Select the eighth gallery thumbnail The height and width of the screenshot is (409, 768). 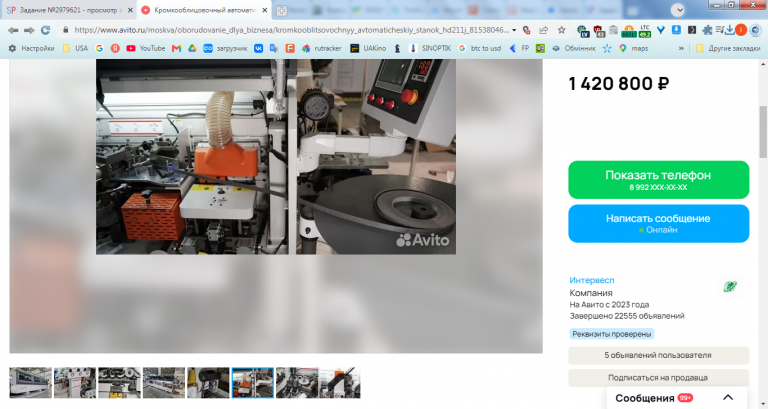[x=339, y=383]
